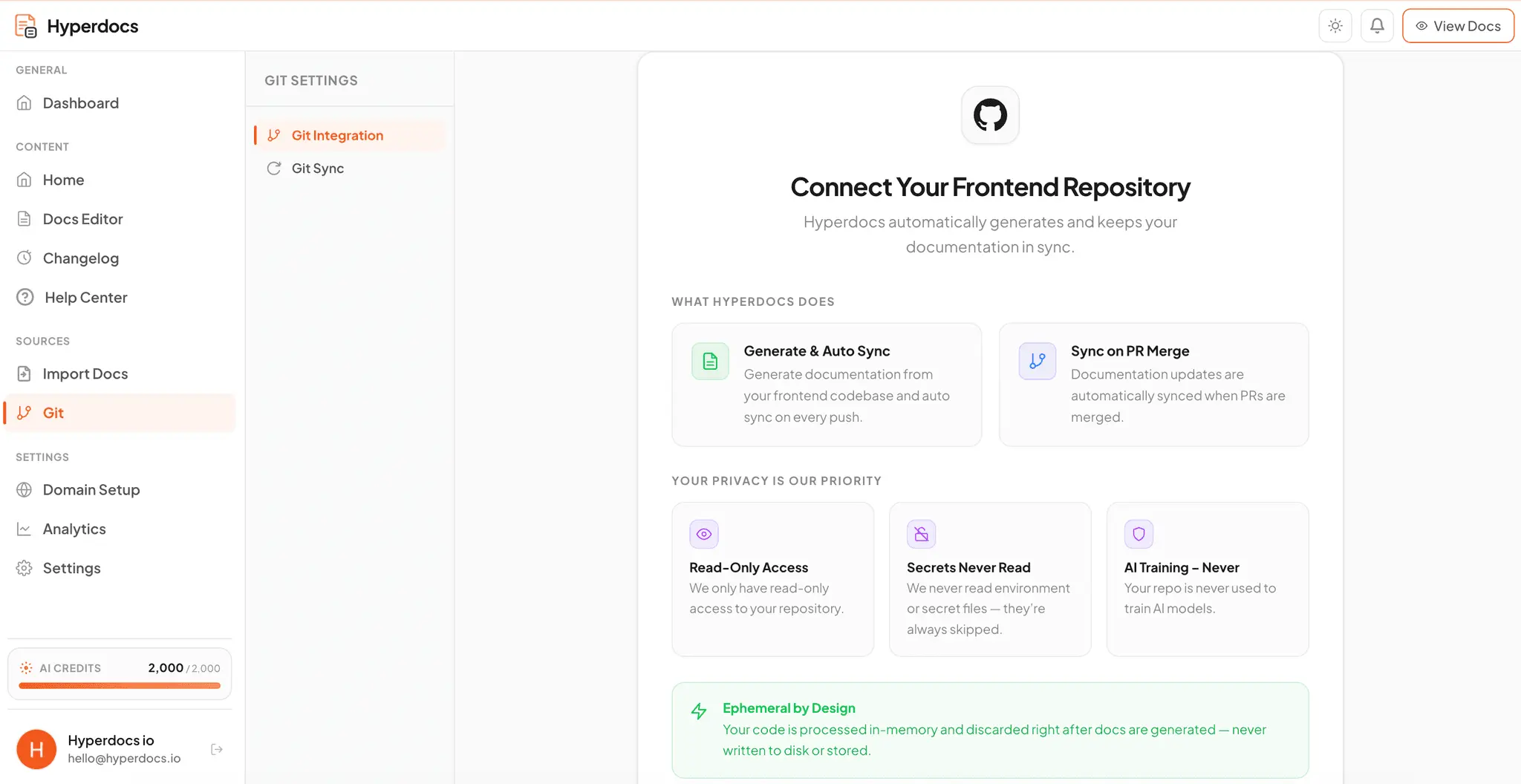Click the Sync on PR Merge branch icon

click(1038, 362)
